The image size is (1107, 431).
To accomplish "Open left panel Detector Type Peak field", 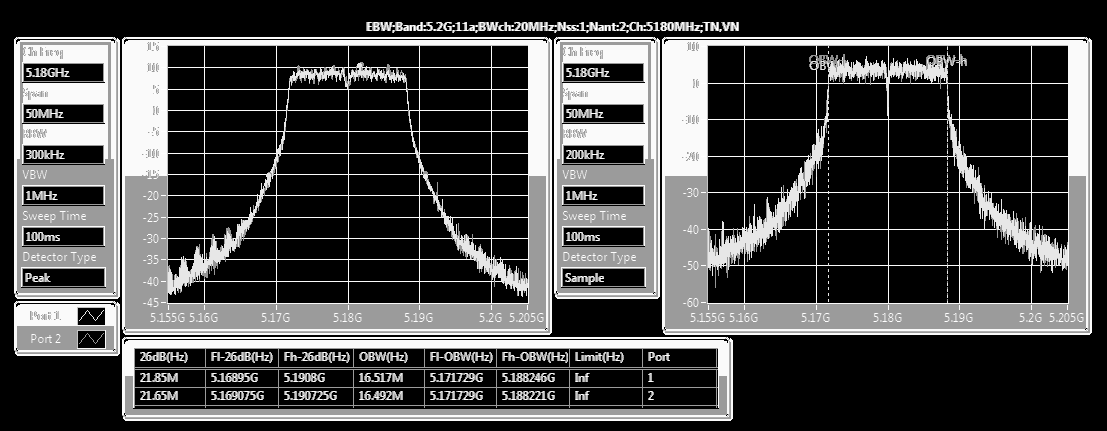I will (x=64, y=278).
